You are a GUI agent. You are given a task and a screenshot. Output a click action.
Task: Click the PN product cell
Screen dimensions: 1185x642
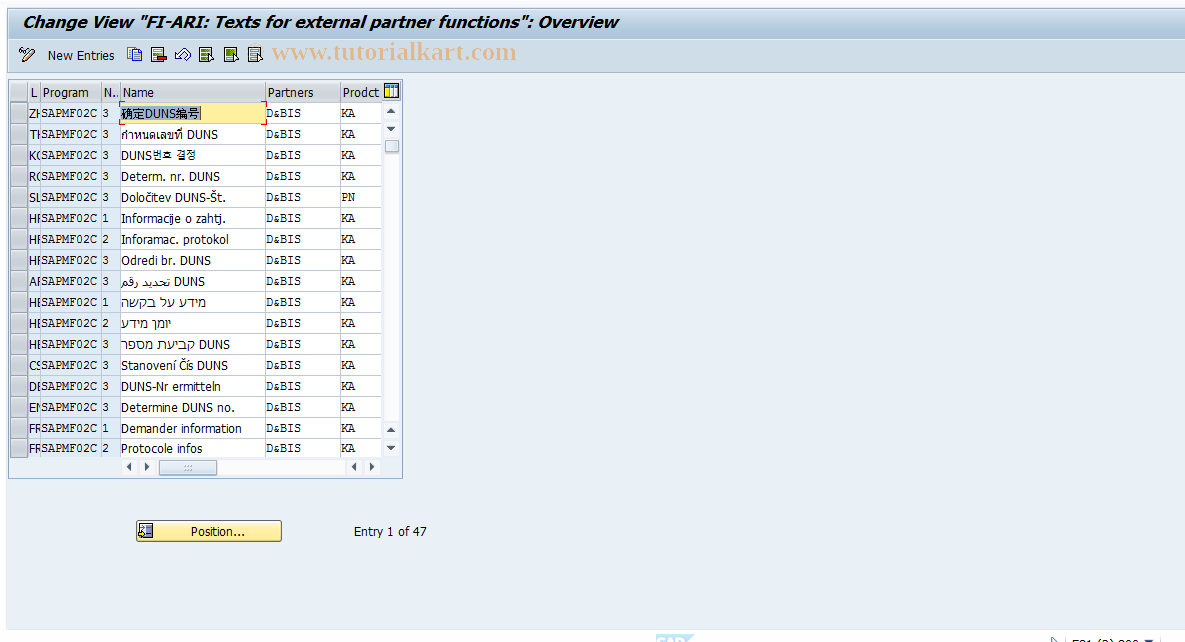coord(360,197)
